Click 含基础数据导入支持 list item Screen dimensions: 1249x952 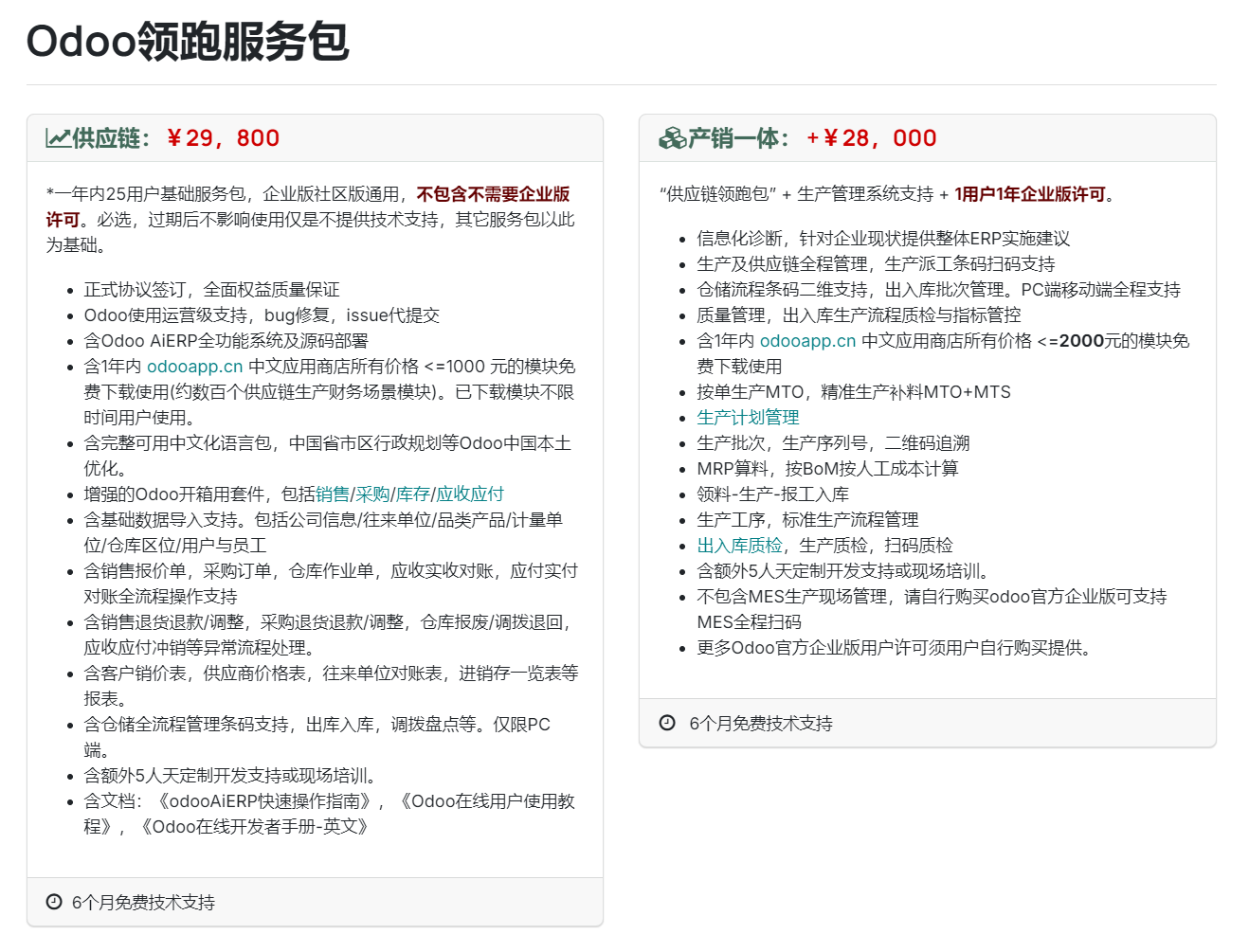[323, 532]
